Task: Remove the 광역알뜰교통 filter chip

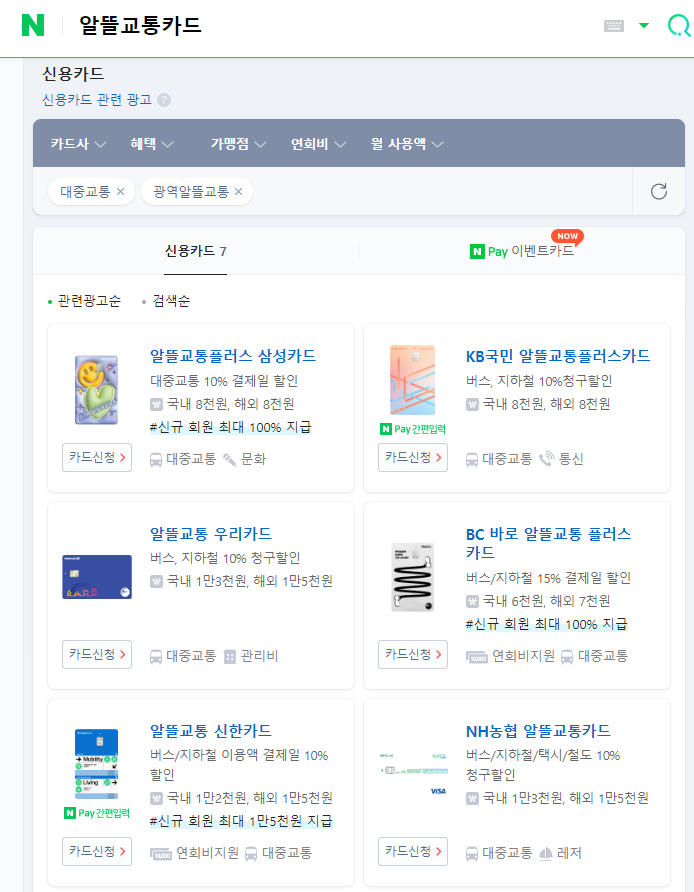Action: click(238, 192)
